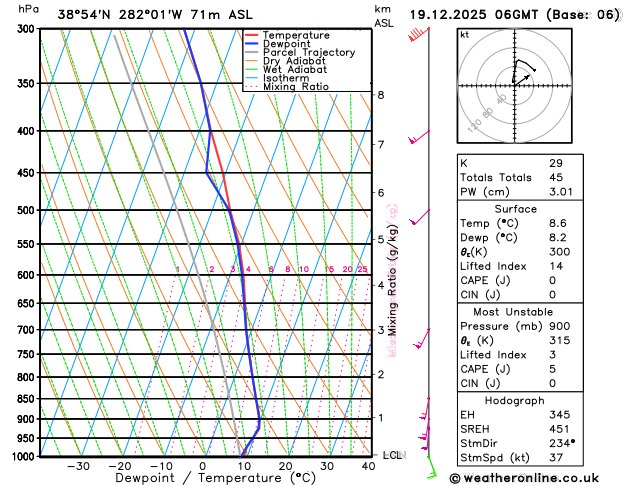Click the Totals Totals value 45
Viewport: 629px width, 486px height.
pos(556,177)
